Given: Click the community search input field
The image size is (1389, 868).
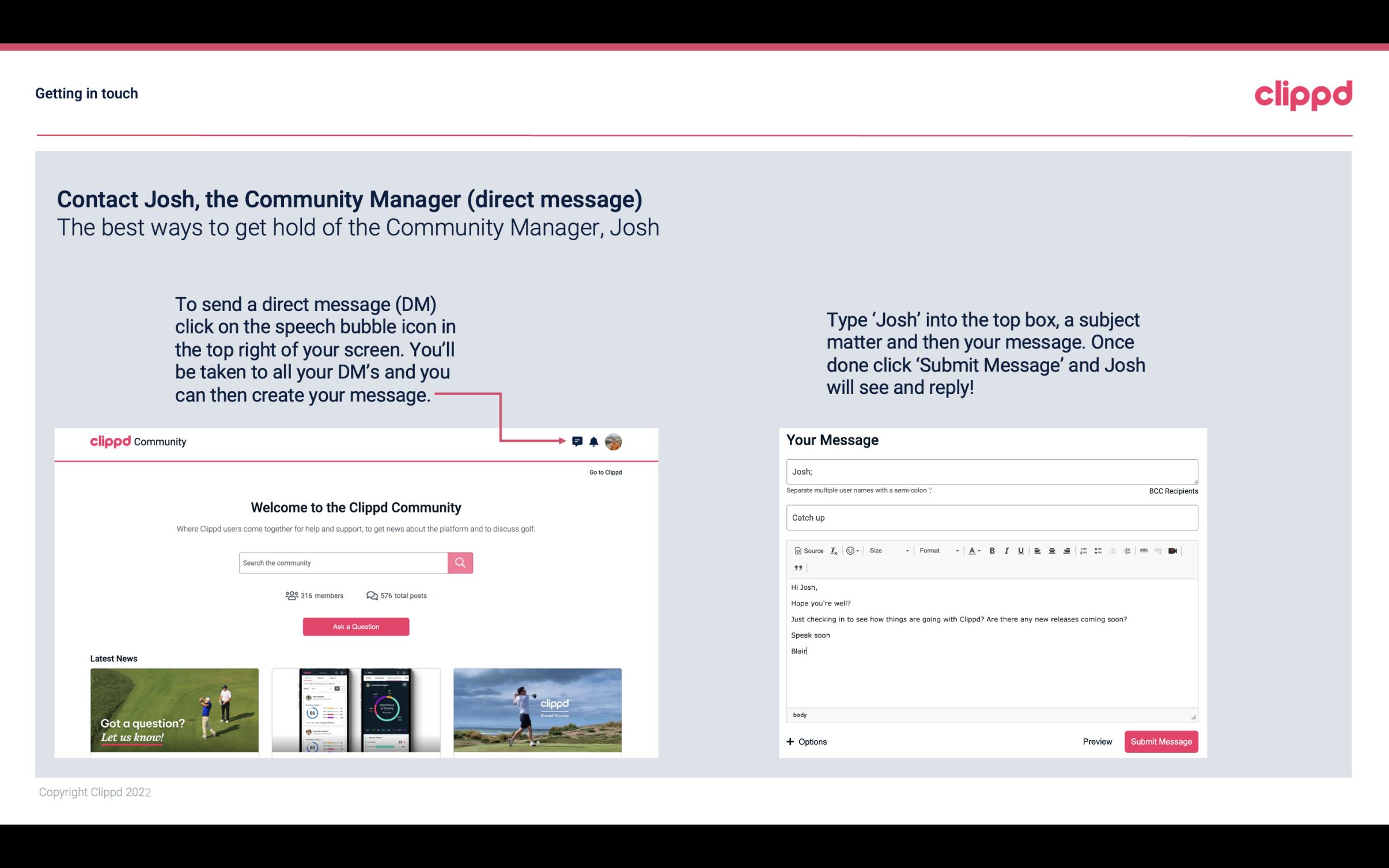Looking at the screenshot, I should pyautogui.click(x=343, y=562).
